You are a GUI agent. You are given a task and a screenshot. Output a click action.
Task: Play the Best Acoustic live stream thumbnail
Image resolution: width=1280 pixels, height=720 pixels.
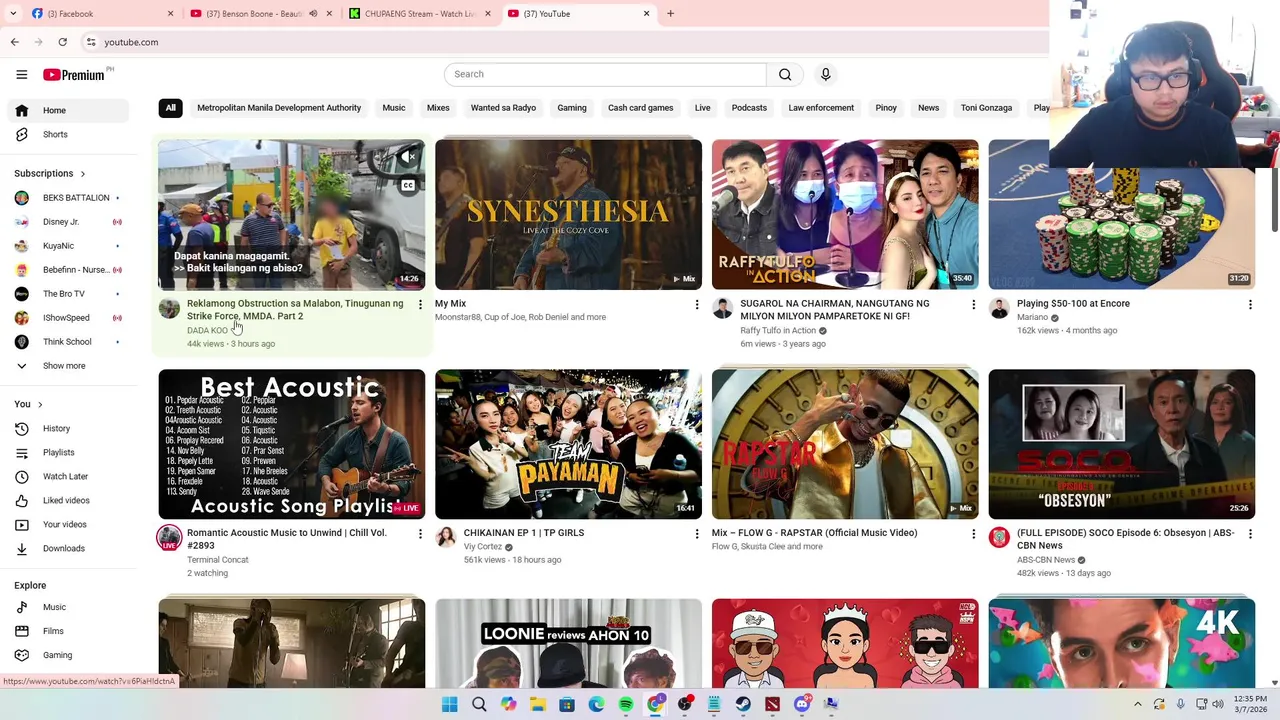point(291,444)
